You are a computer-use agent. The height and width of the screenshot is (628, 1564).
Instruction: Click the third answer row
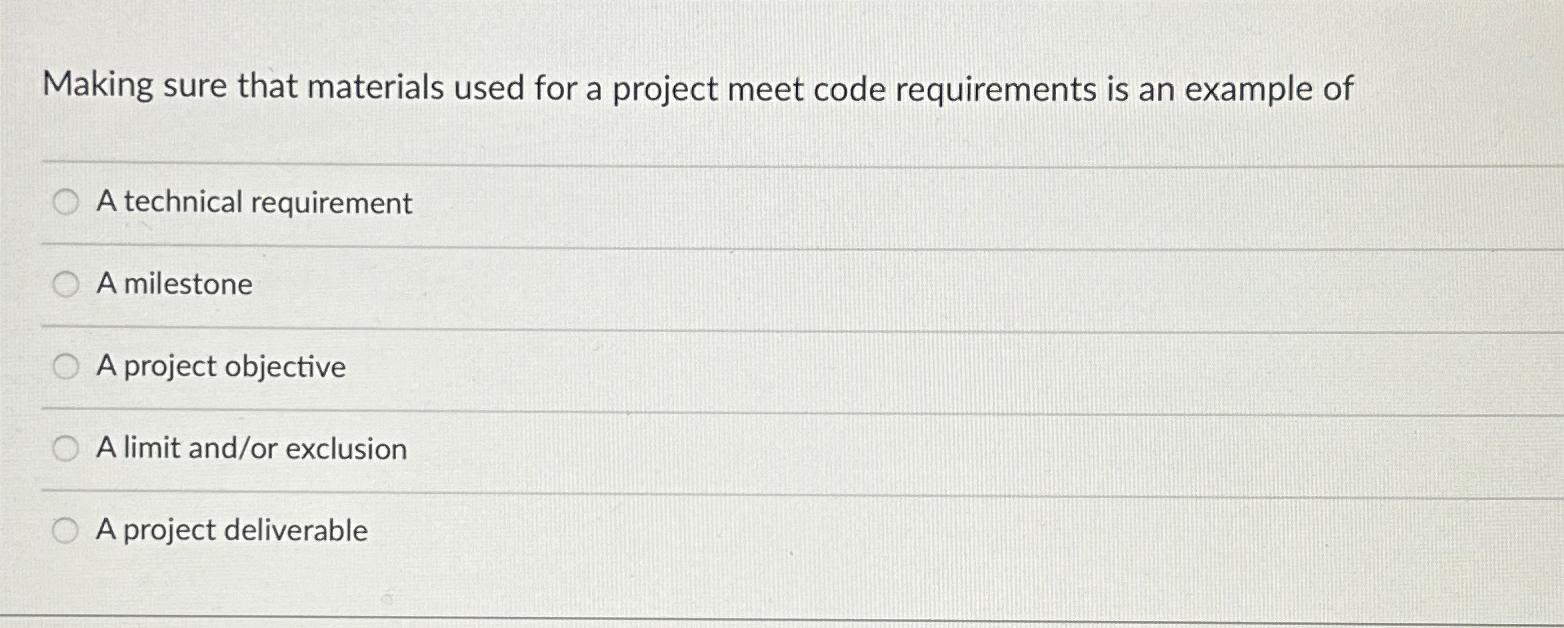pyautogui.click(x=400, y=366)
